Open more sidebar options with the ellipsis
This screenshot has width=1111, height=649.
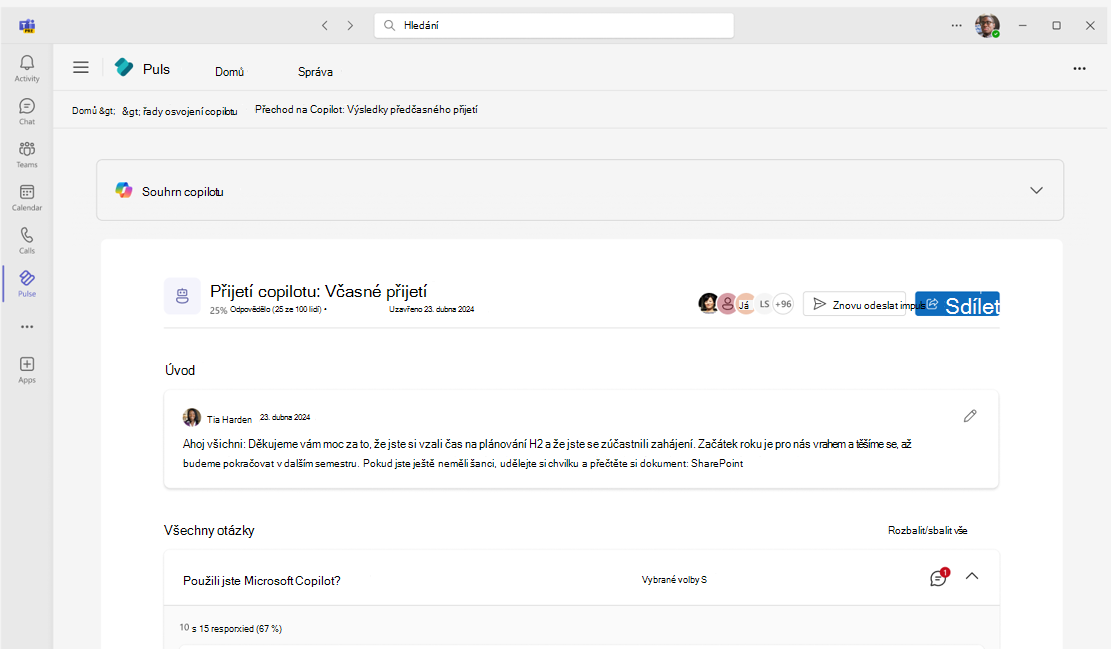[x=26, y=325]
